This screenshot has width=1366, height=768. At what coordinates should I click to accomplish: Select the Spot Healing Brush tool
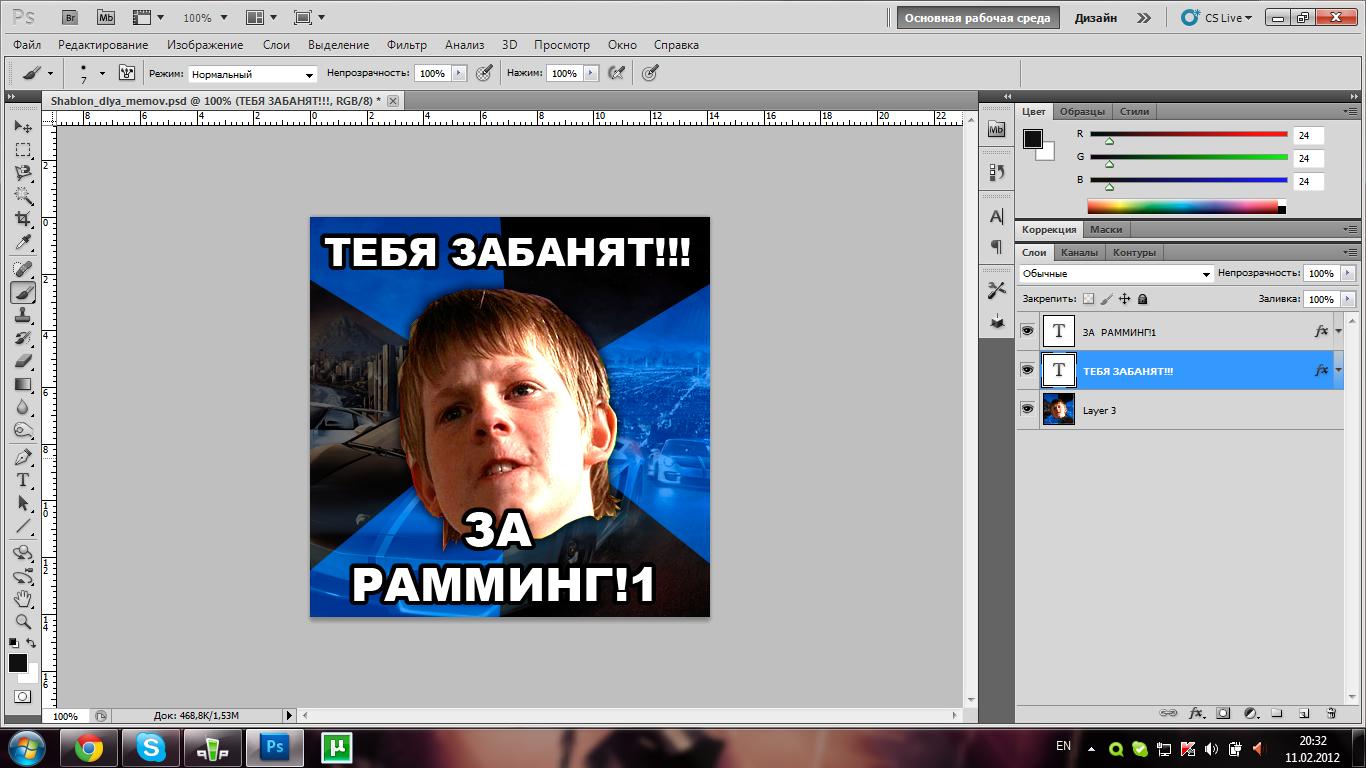tap(23, 269)
